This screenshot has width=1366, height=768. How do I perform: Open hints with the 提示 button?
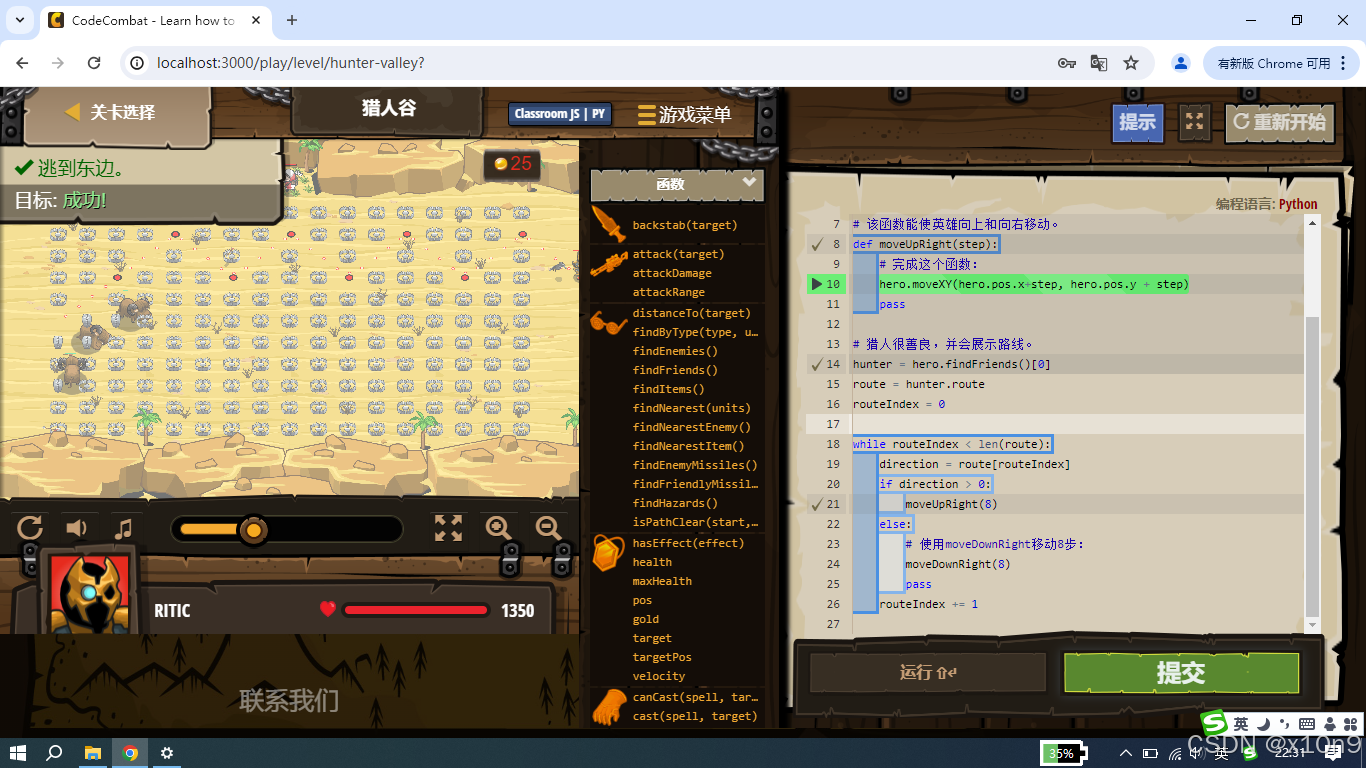pyautogui.click(x=1138, y=122)
